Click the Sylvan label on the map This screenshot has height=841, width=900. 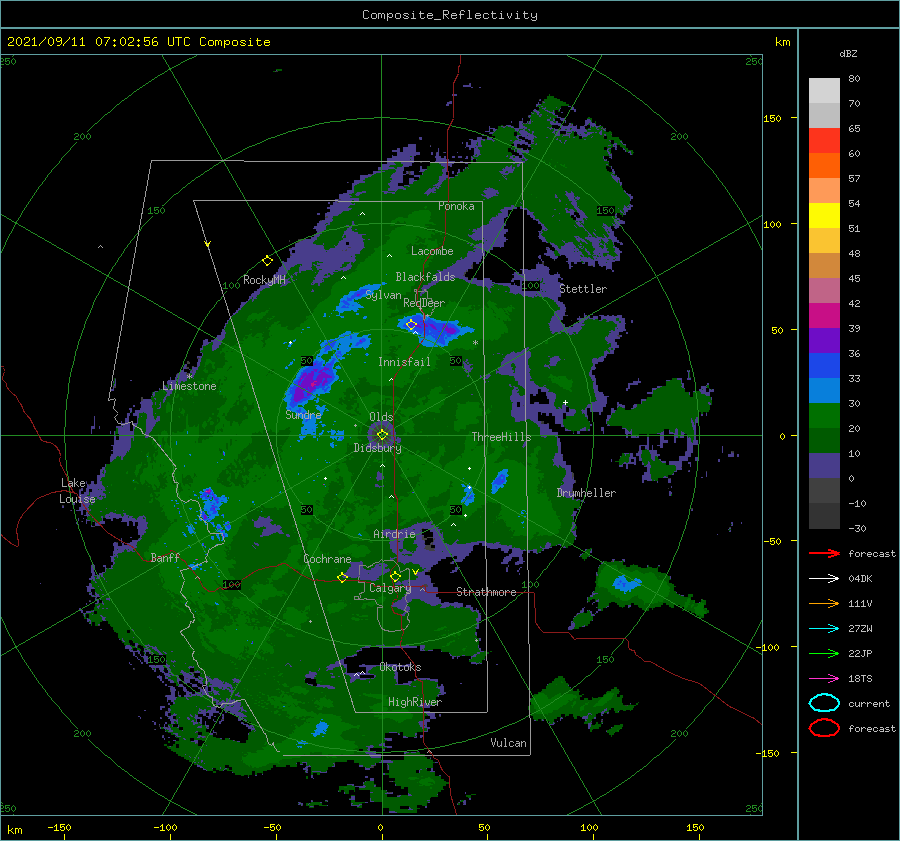383,295
